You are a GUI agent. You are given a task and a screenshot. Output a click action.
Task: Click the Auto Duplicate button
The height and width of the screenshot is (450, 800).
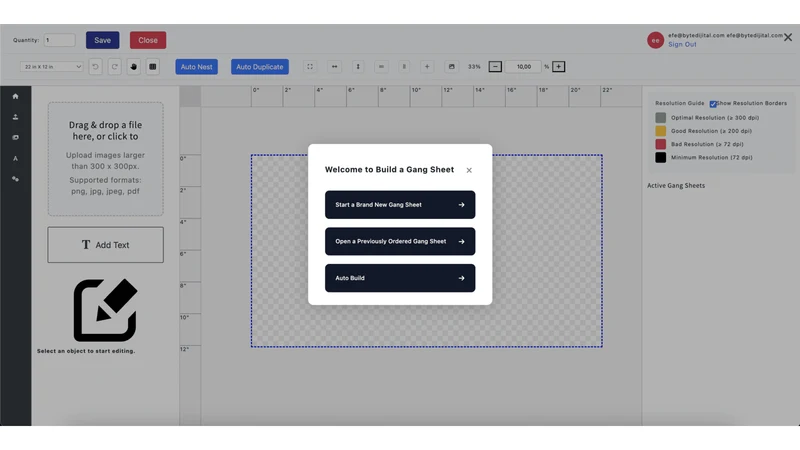(x=260, y=67)
